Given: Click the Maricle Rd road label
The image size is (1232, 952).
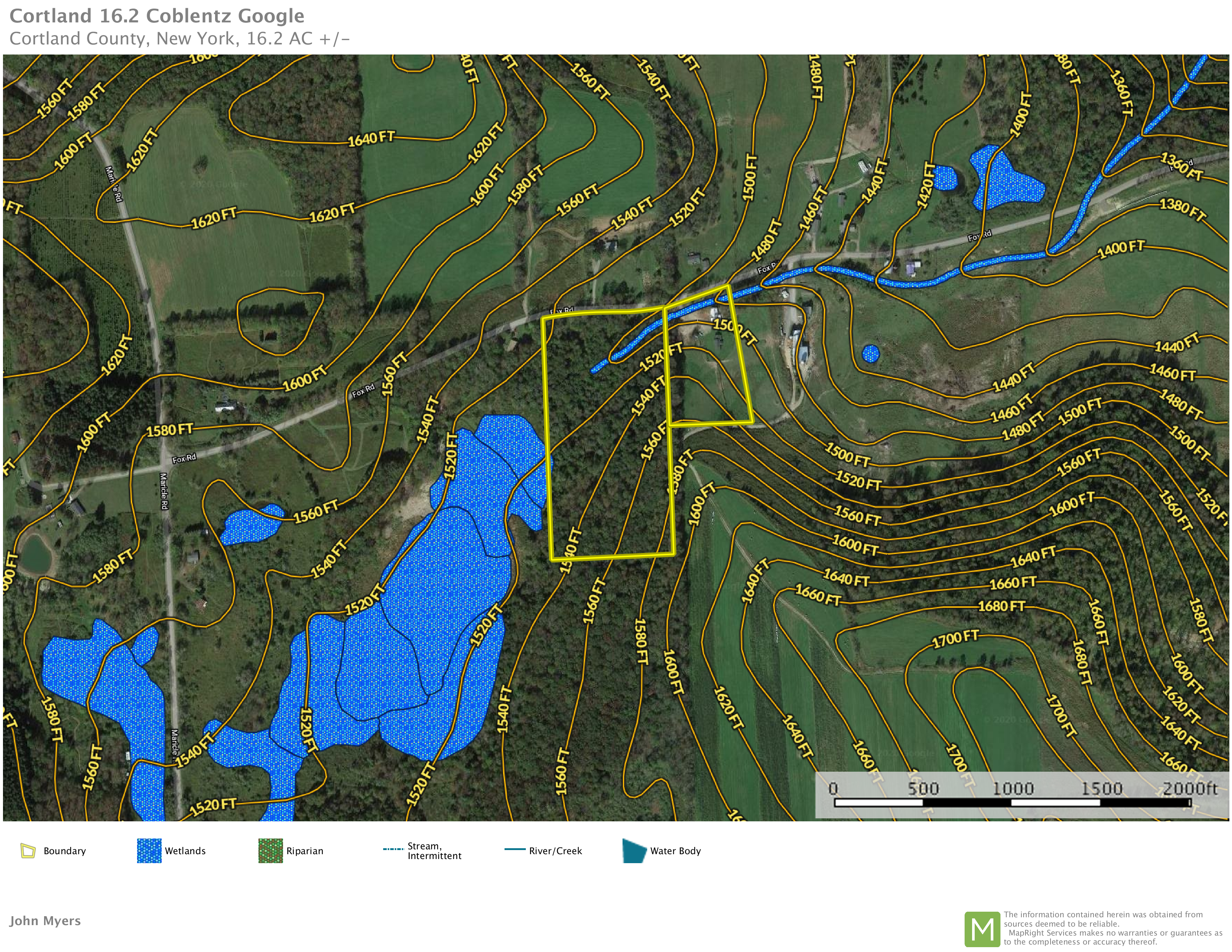Looking at the screenshot, I should 164,491.
